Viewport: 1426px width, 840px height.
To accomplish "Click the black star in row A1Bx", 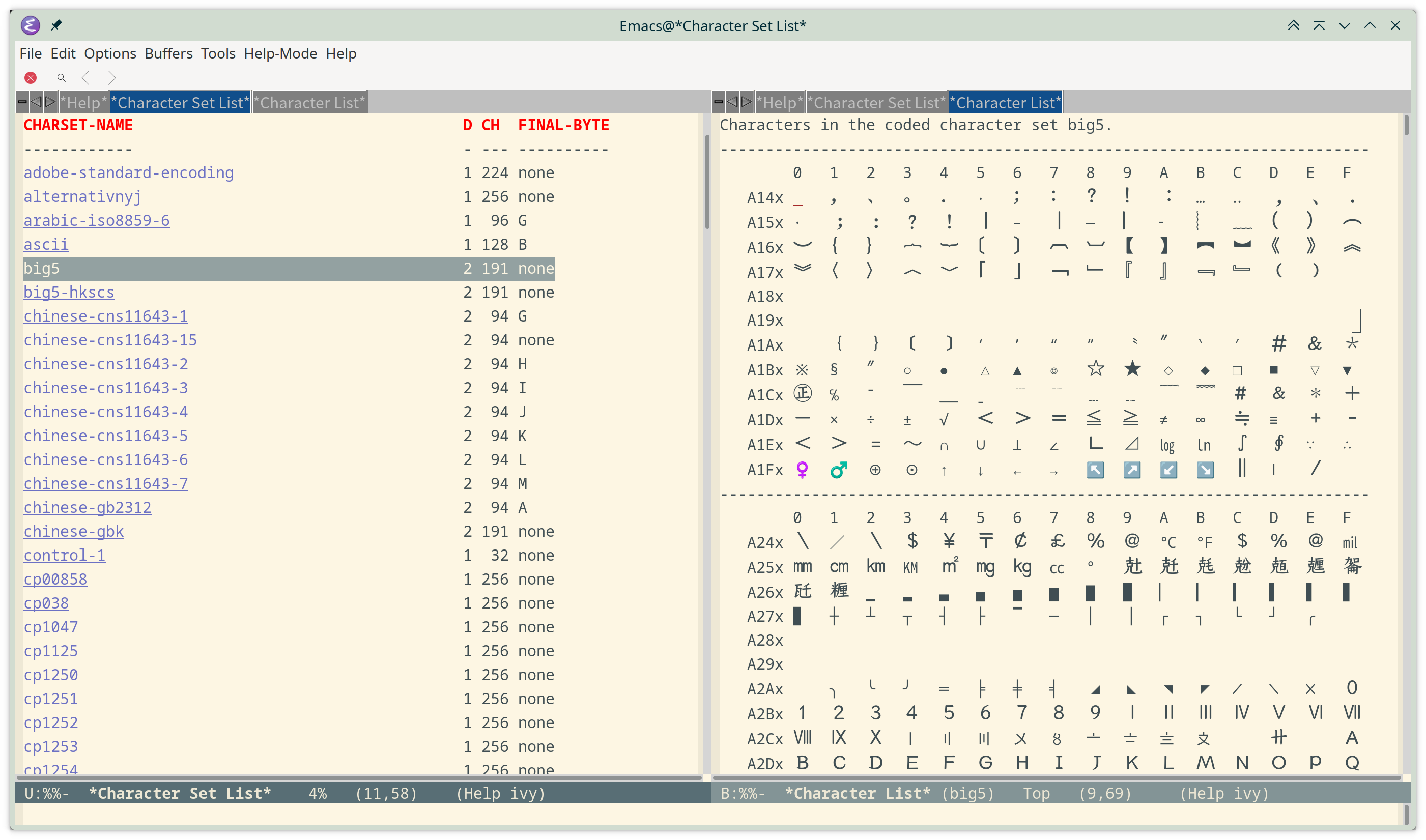I will 1132,369.
